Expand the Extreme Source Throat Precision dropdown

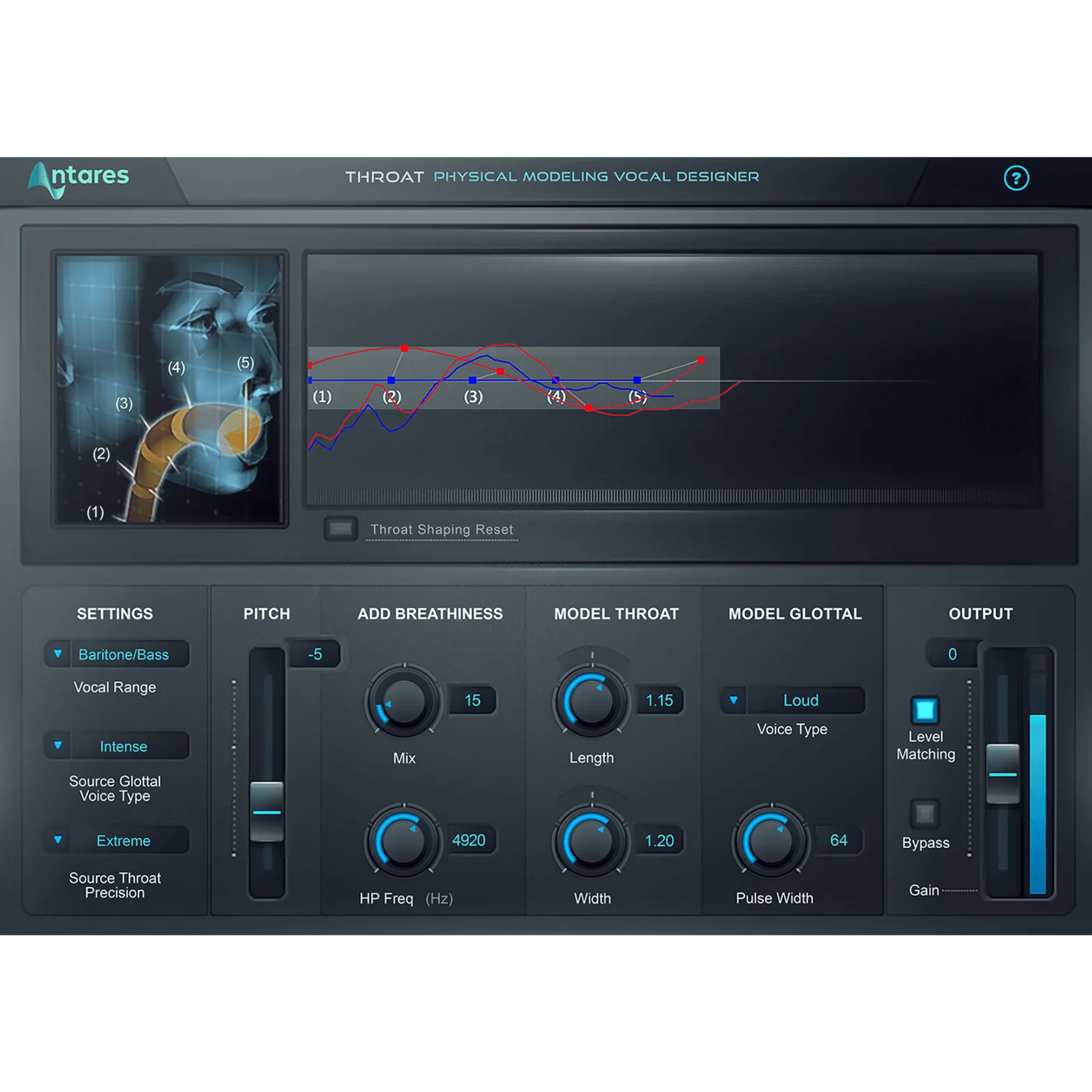[116, 840]
